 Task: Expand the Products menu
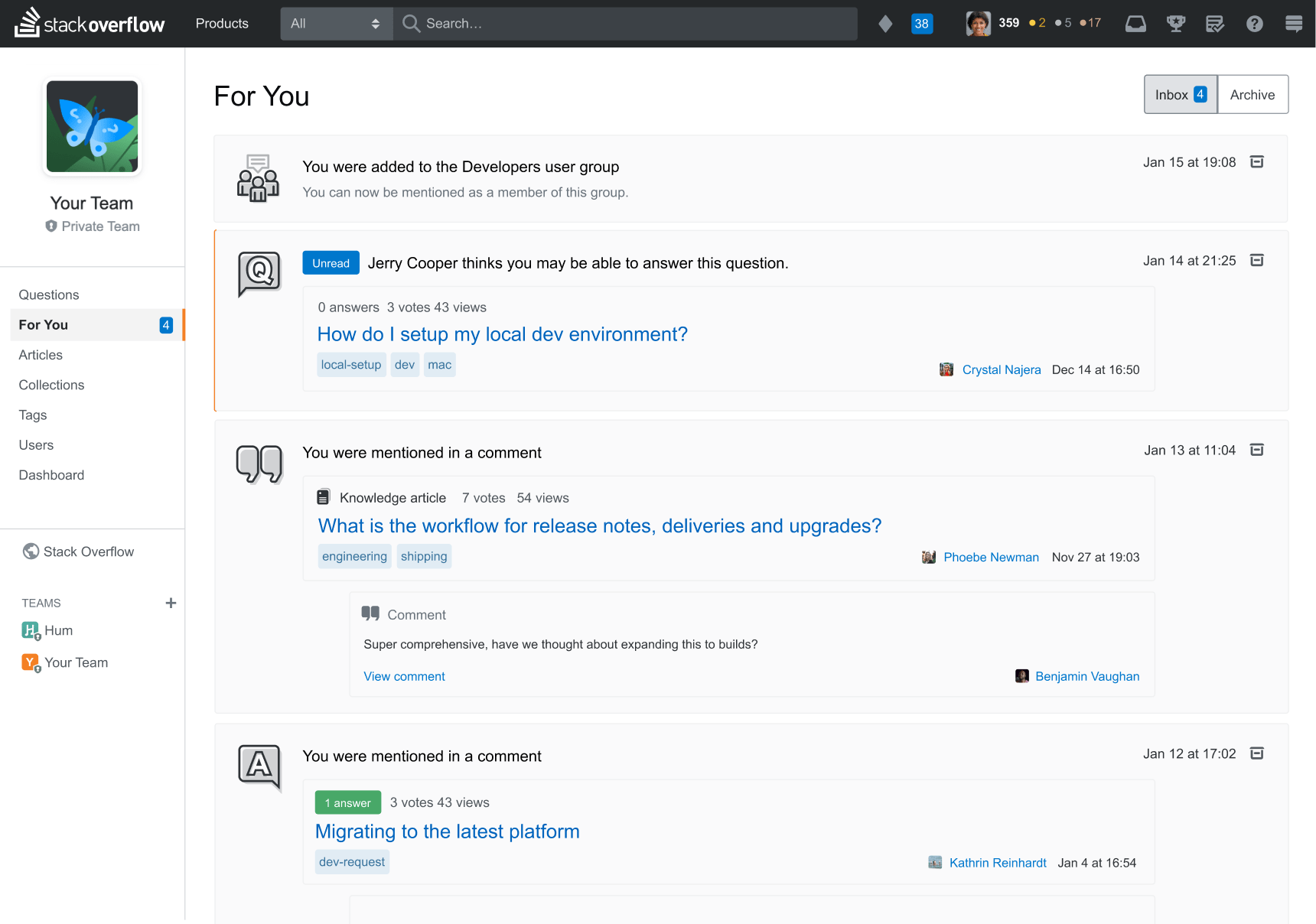[x=222, y=24]
